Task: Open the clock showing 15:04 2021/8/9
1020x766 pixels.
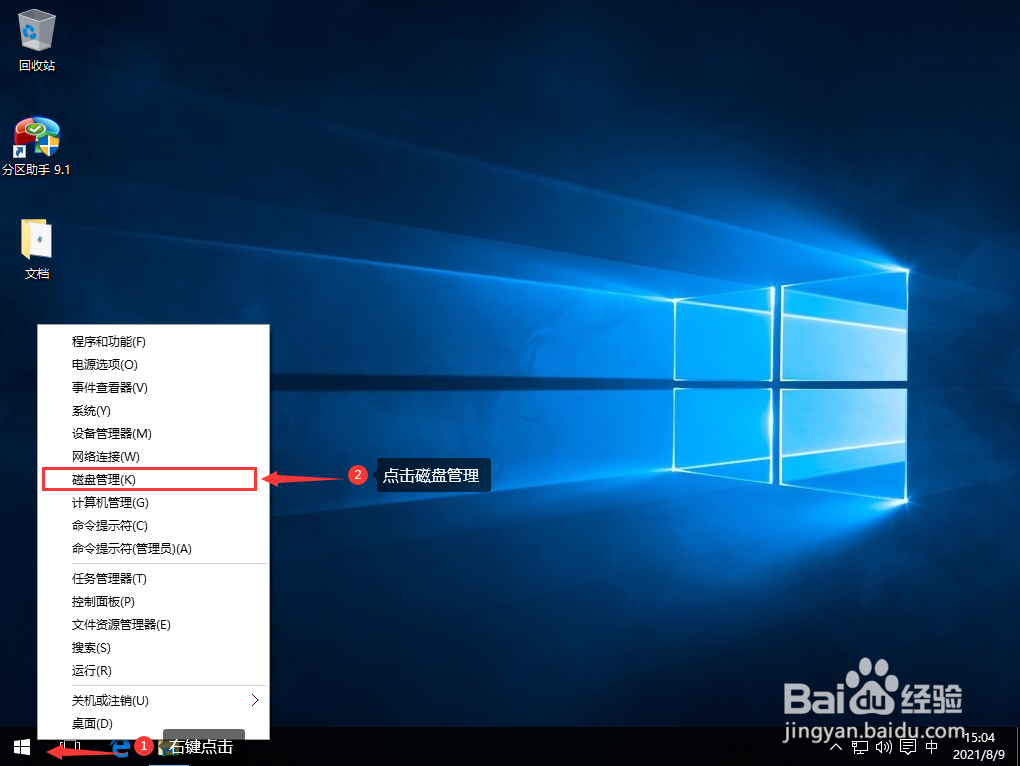Action: [979, 746]
